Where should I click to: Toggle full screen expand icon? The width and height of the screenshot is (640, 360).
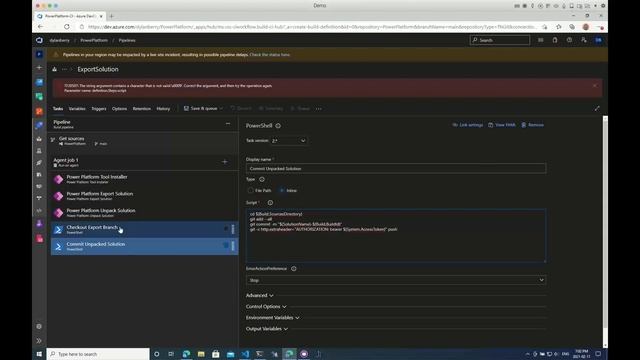pyautogui.click(x=597, y=109)
